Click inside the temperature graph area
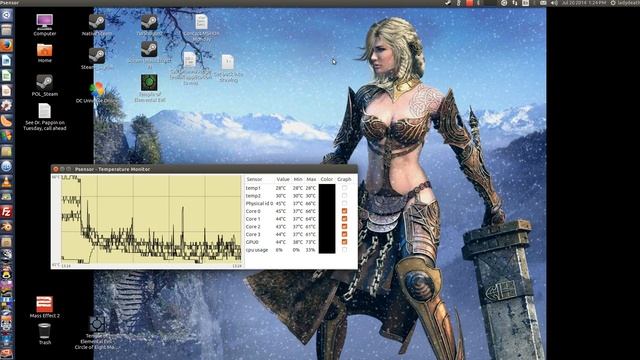Image resolution: width=640 pixels, height=360 pixels. (151, 220)
